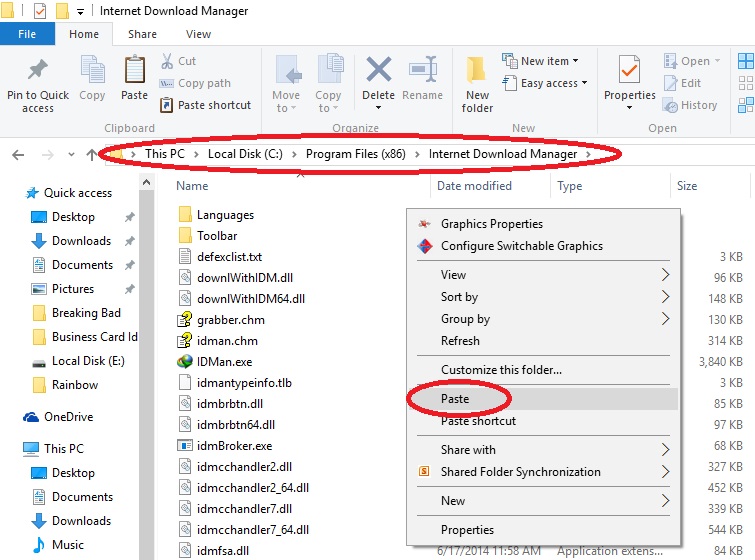
Task: Select the downlWithIDM64.dll file
Action: pyautogui.click(x=241, y=299)
